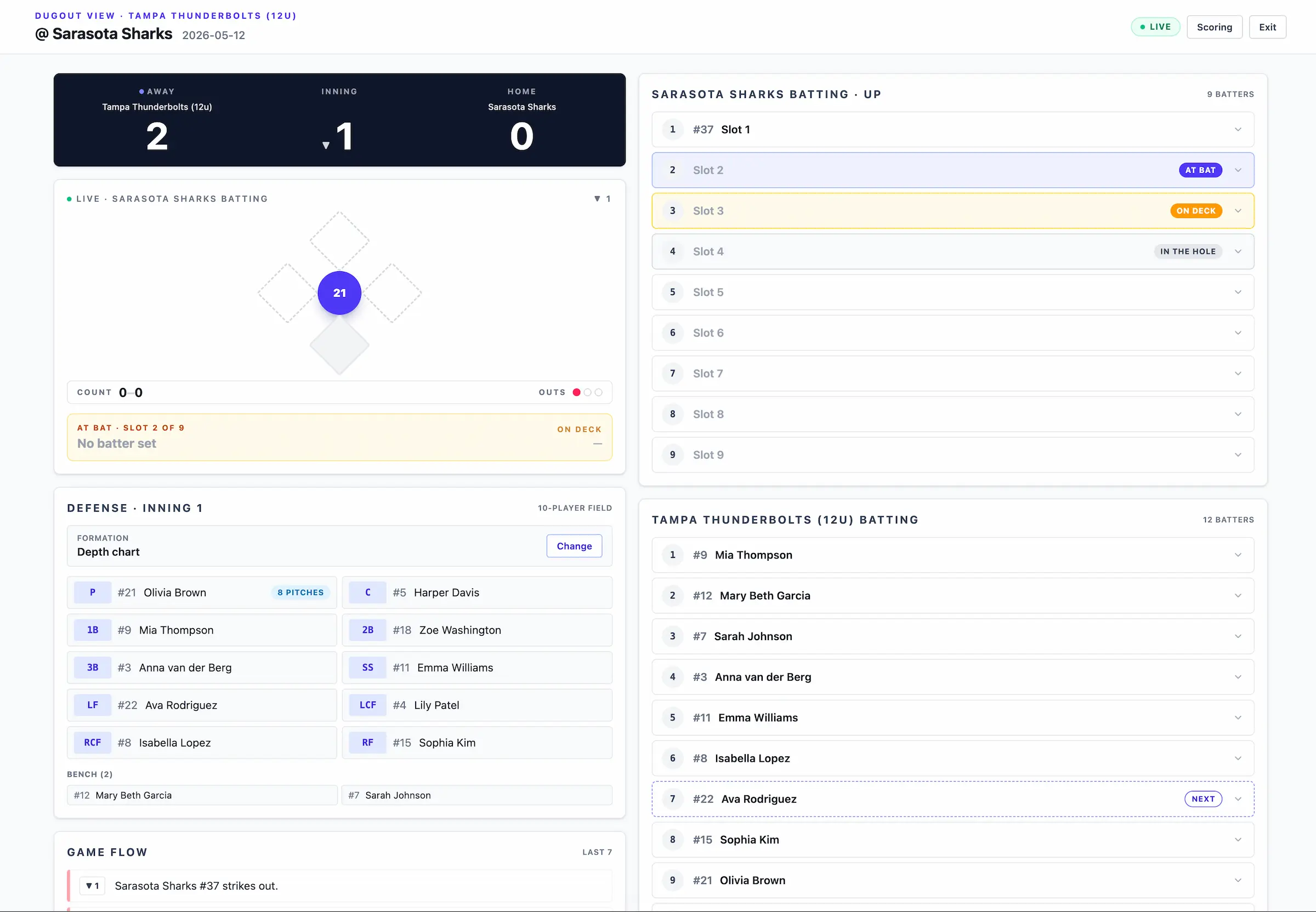Click the second base diamond
This screenshot has height=912, width=1316.
tap(339, 241)
